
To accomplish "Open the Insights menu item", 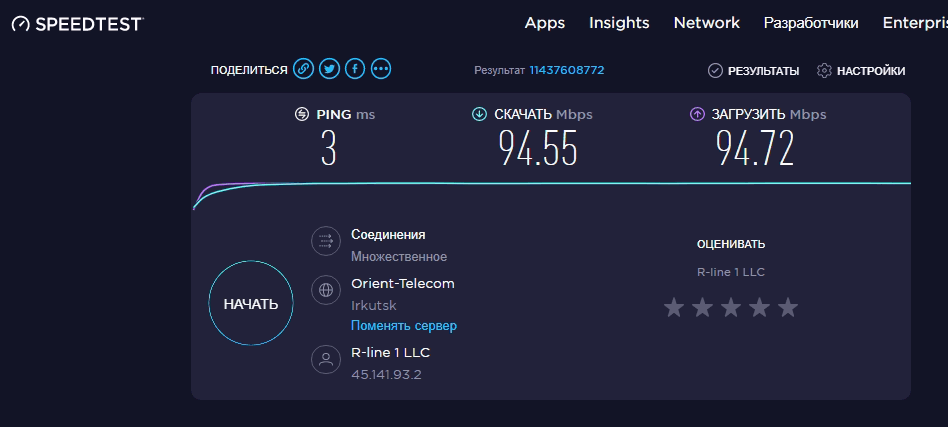I will 619,23.
